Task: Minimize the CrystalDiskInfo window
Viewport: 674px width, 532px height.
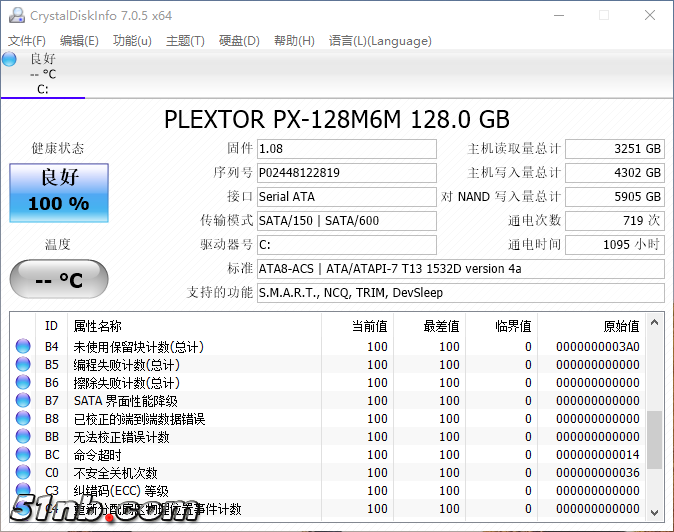Action: [559, 15]
